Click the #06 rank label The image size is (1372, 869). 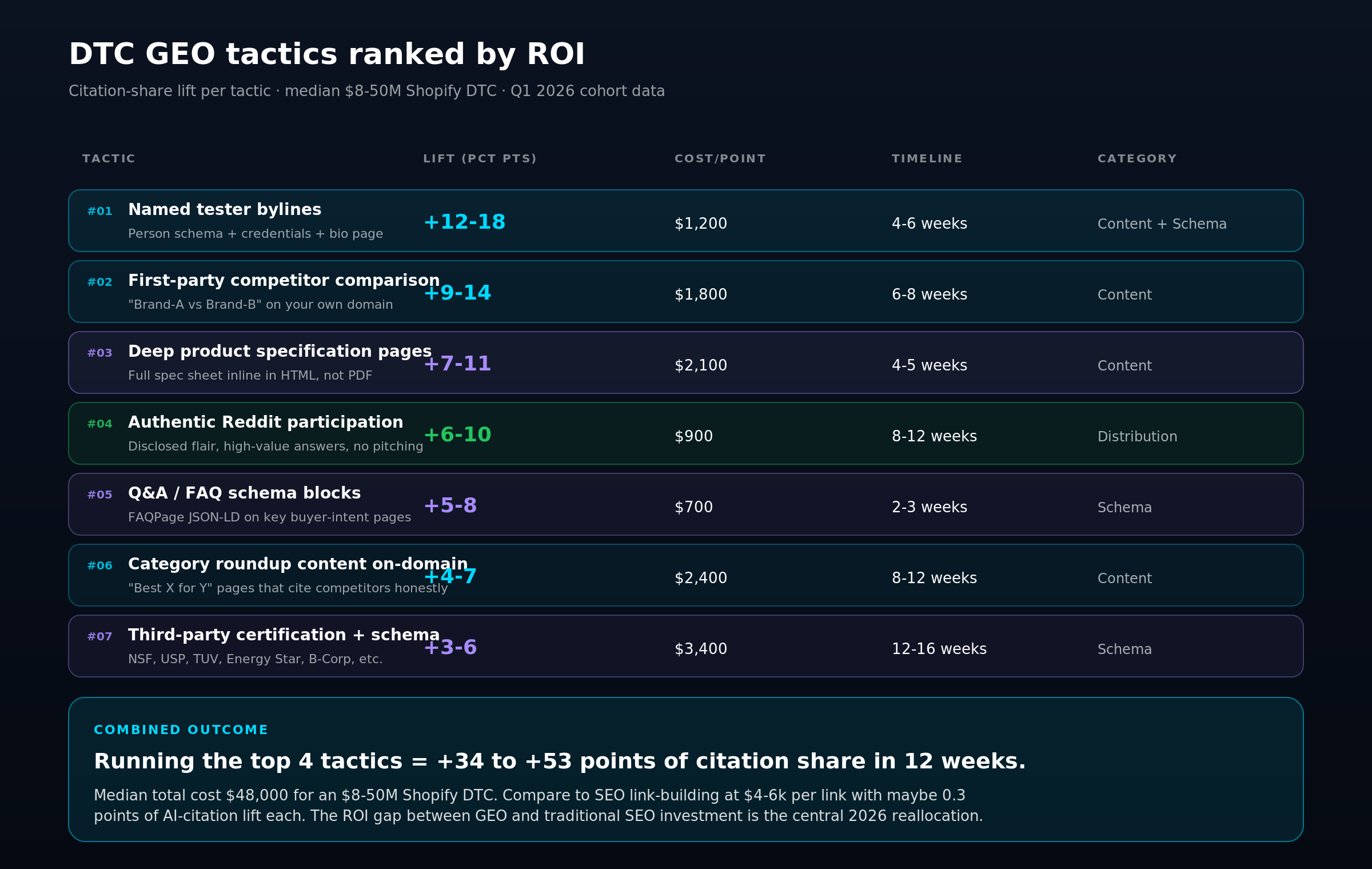tap(99, 566)
